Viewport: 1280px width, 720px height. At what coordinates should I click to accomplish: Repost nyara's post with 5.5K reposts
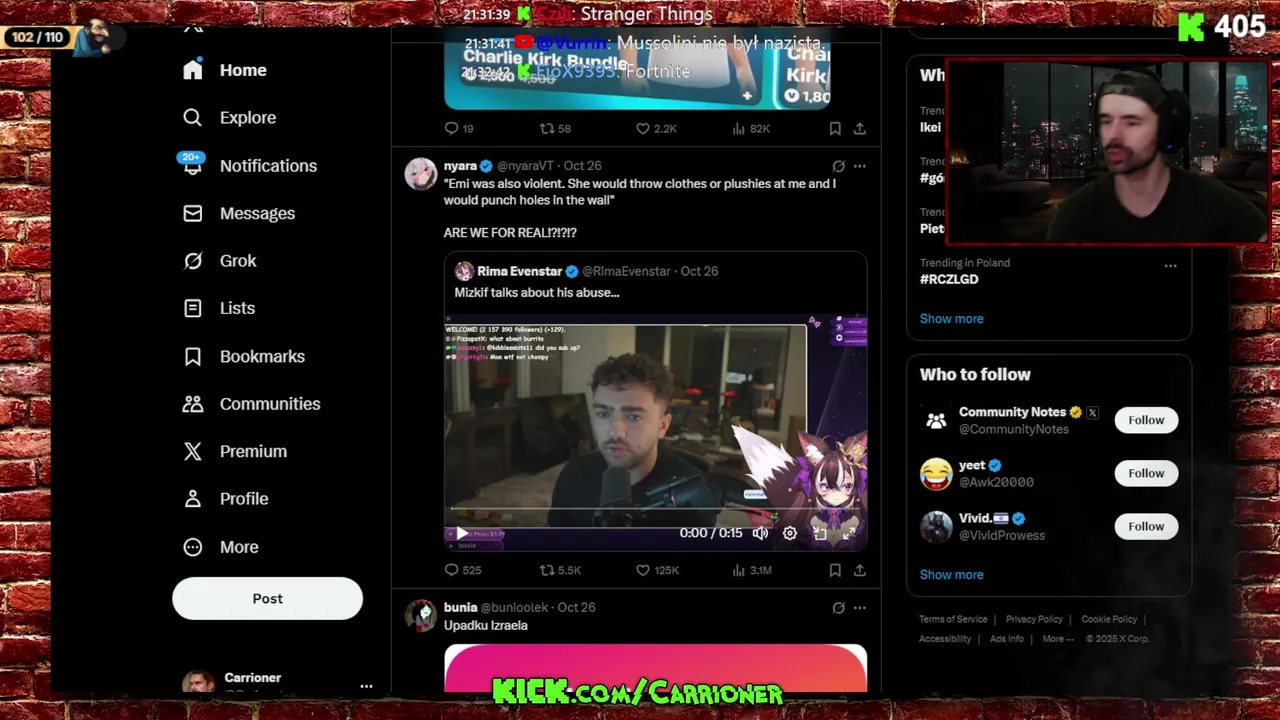[560, 570]
